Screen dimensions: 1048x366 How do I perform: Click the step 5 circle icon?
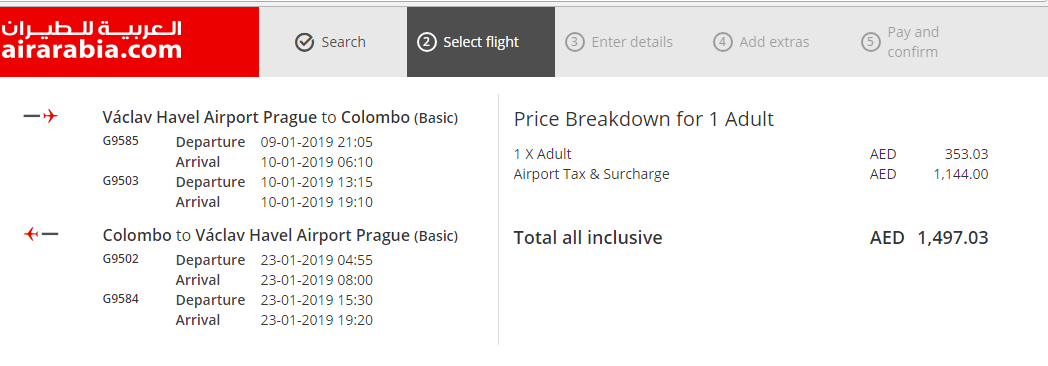pyautogui.click(x=870, y=42)
